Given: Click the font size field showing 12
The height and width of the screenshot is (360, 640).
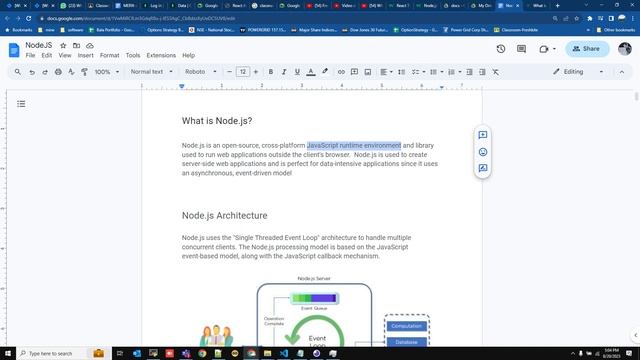Looking at the screenshot, I should click(243, 72).
